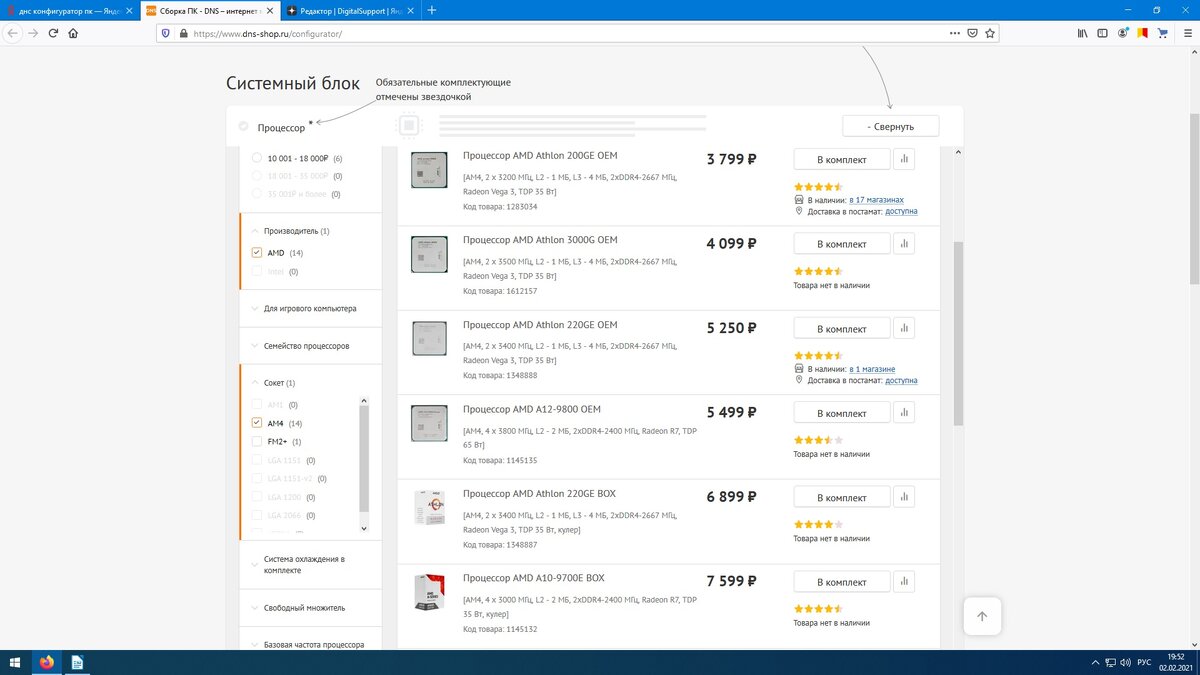Viewport: 1200px width, 675px height.
Task: Open Firefox library icon
Action: (1082, 33)
